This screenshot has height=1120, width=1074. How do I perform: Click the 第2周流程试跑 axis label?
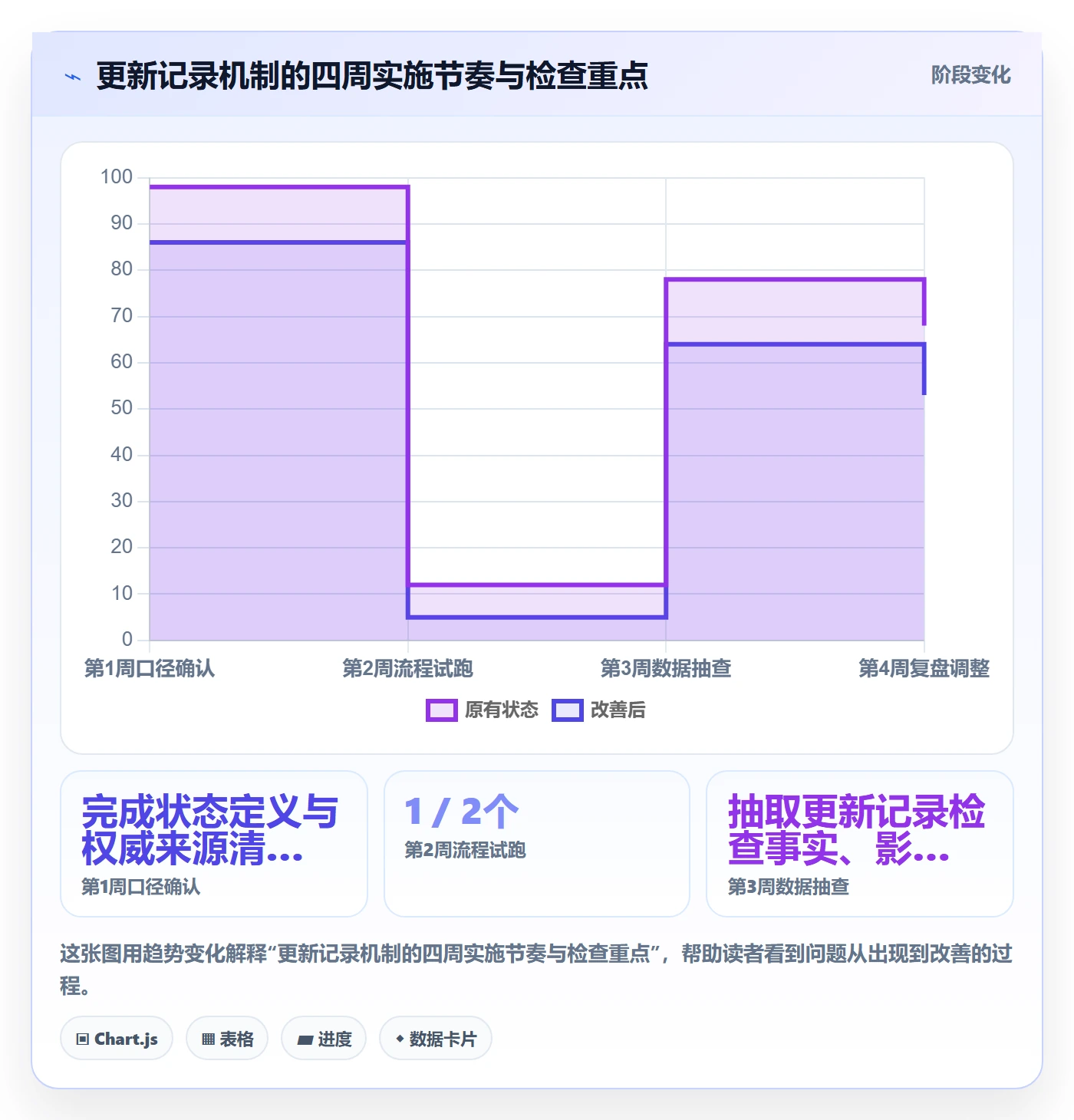tap(407, 668)
